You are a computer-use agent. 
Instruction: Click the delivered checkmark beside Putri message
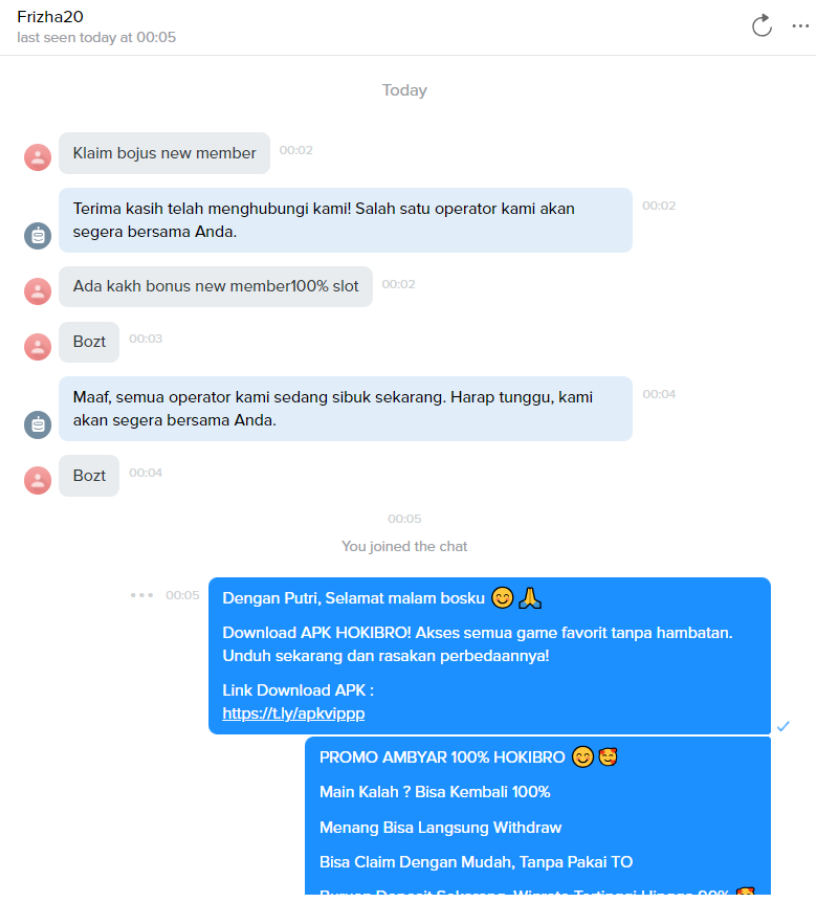point(783,726)
